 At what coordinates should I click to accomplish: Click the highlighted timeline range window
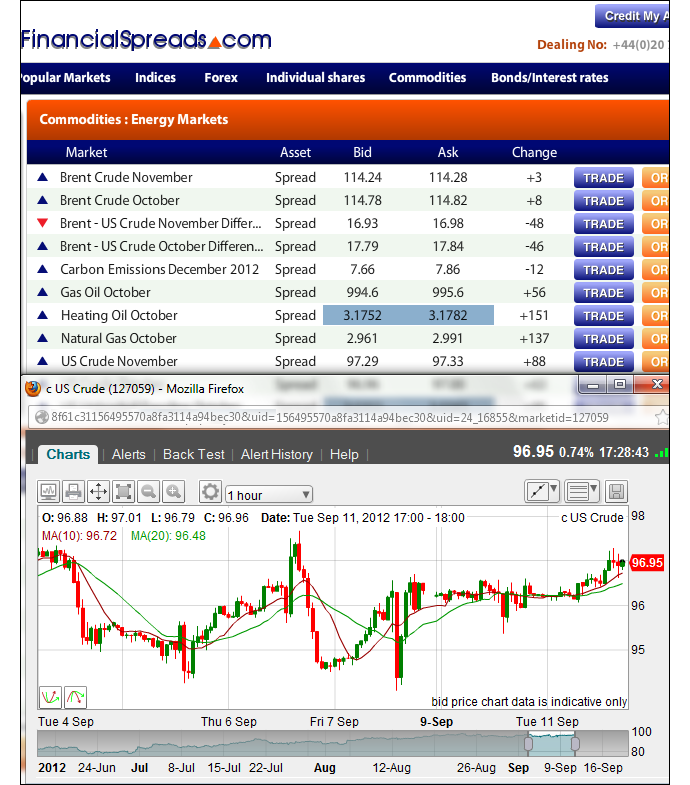tap(552, 744)
